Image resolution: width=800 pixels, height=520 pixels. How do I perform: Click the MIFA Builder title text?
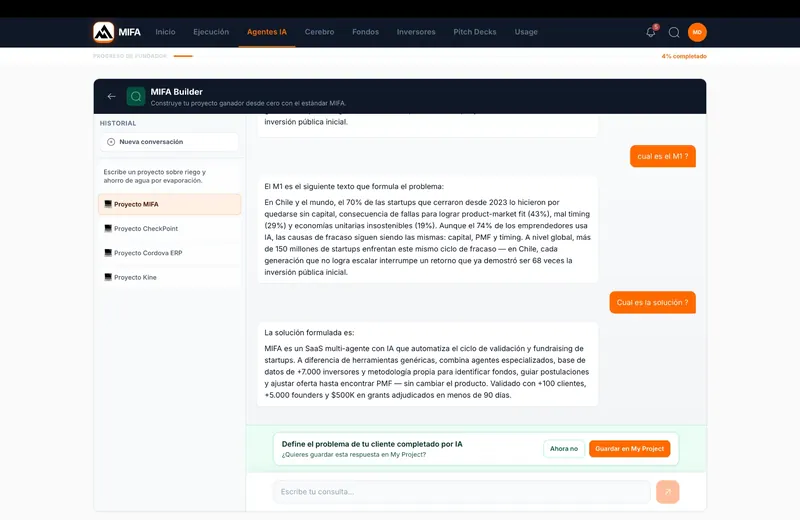pyautogui.click(x=177, y=92)
